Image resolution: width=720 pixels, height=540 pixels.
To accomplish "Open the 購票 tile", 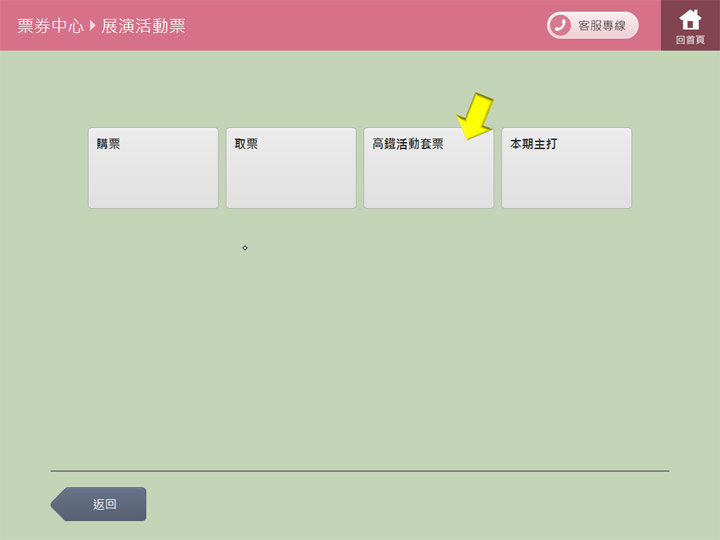I will pos(153,168).
